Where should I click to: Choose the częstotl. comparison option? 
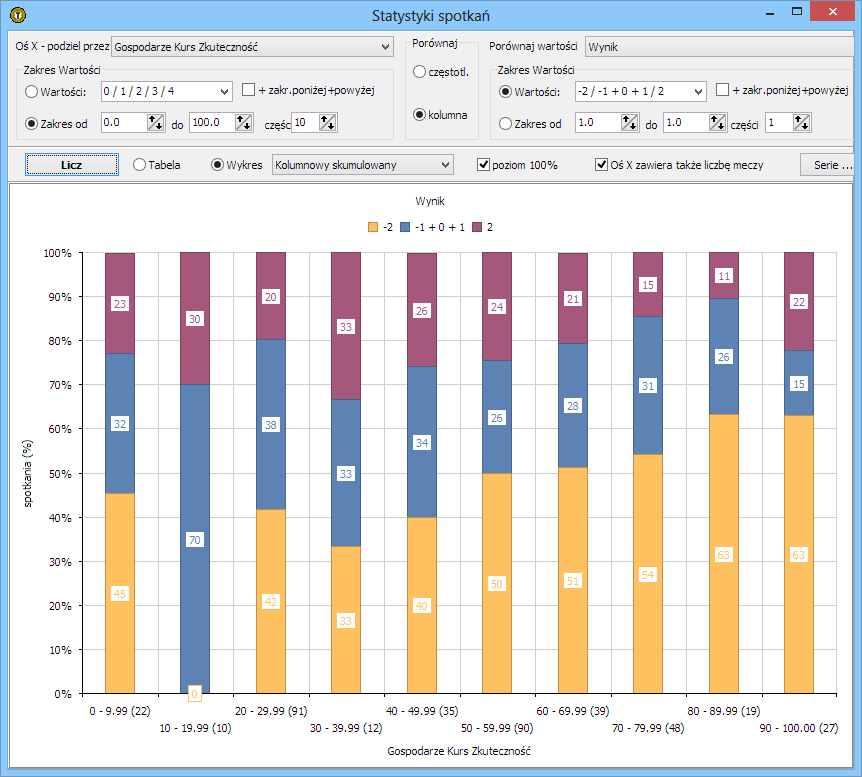click(x=419, y=71)
